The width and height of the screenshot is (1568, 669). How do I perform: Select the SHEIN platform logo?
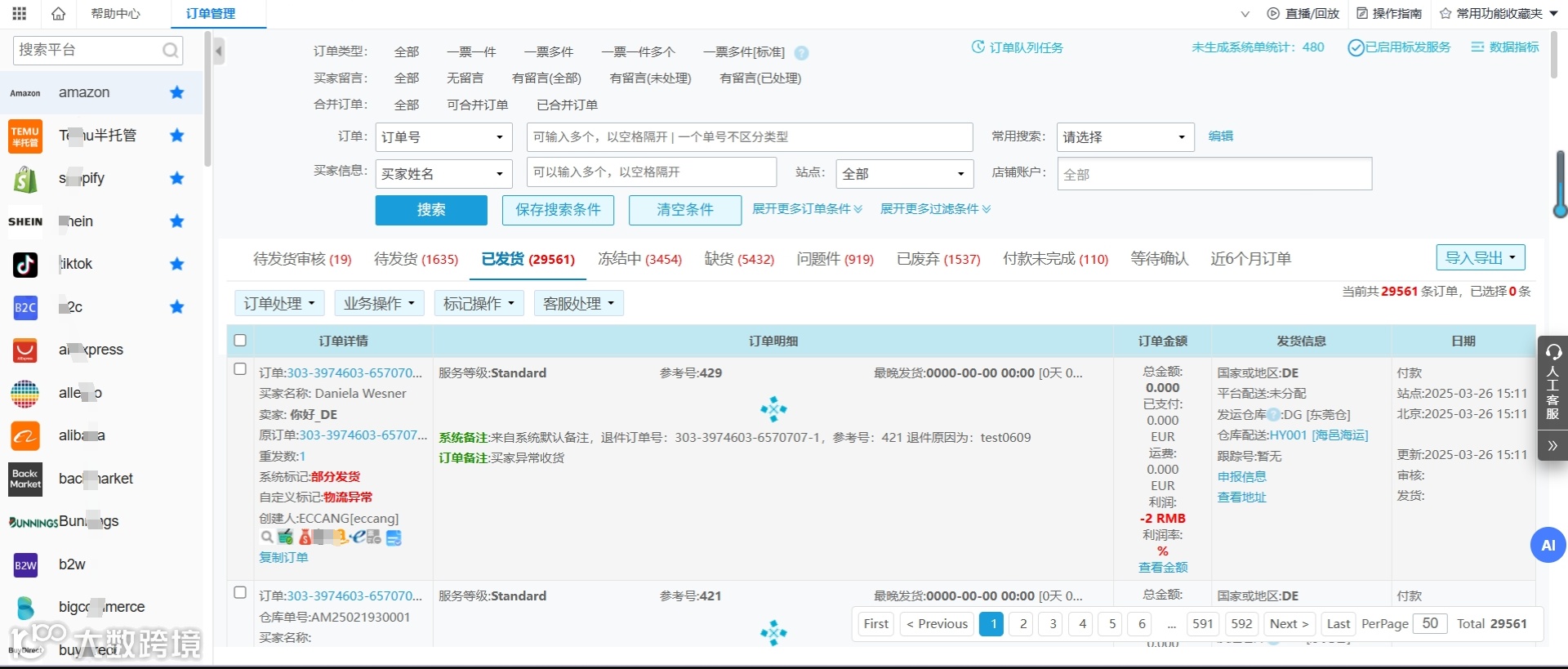pos(25,221)
